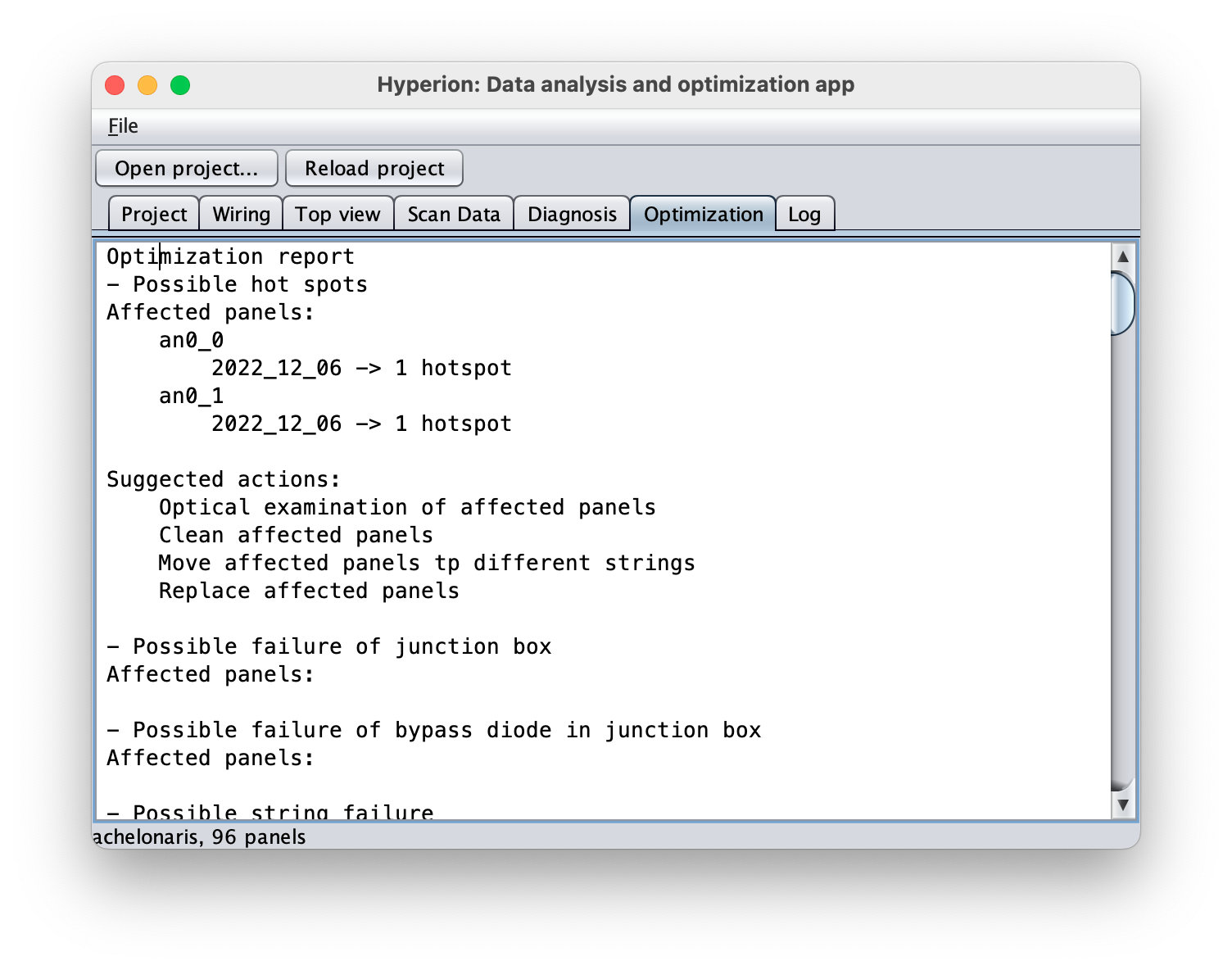Click the vertical scrollbar thumb
The height and width of the screenshot is (970, 1232).
(1123, 303)
